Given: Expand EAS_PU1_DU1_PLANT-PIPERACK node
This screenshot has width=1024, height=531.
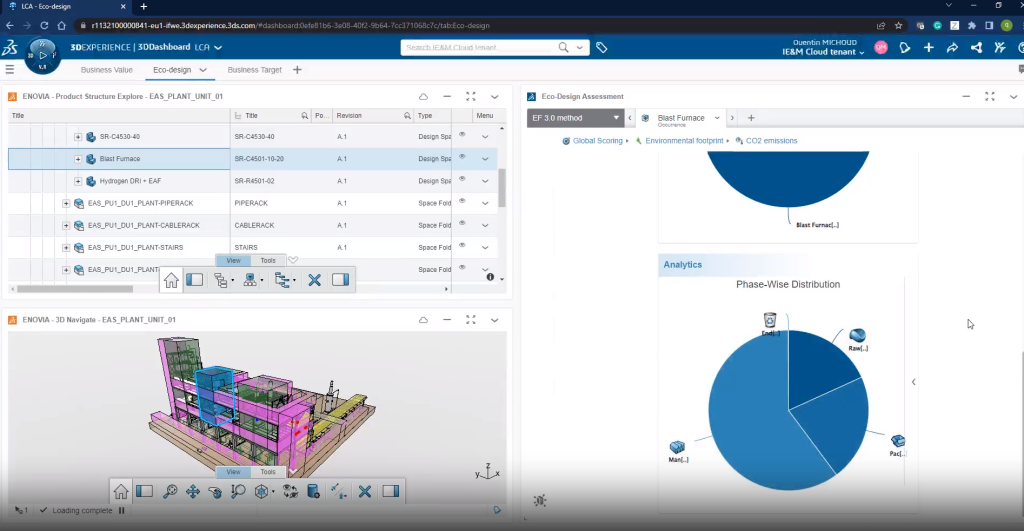Looking at the screenshot, I should [66, 203].
